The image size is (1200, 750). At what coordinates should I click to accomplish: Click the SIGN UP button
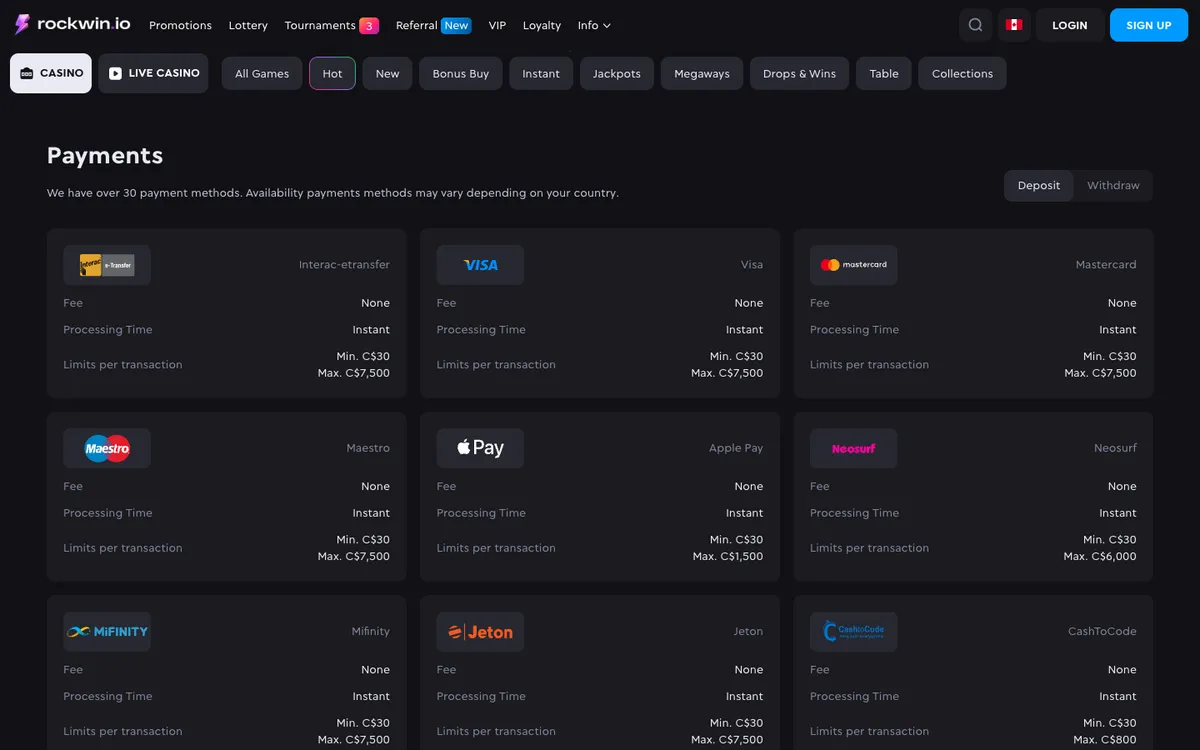pyautogui.click(x=1148, y=25)
